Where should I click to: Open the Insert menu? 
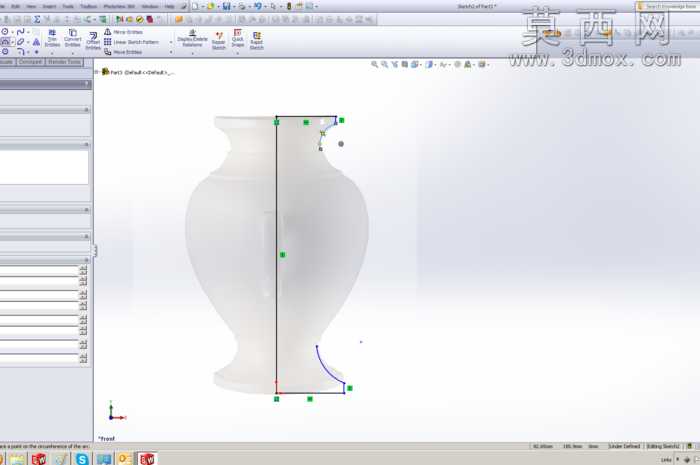(49, 6)
